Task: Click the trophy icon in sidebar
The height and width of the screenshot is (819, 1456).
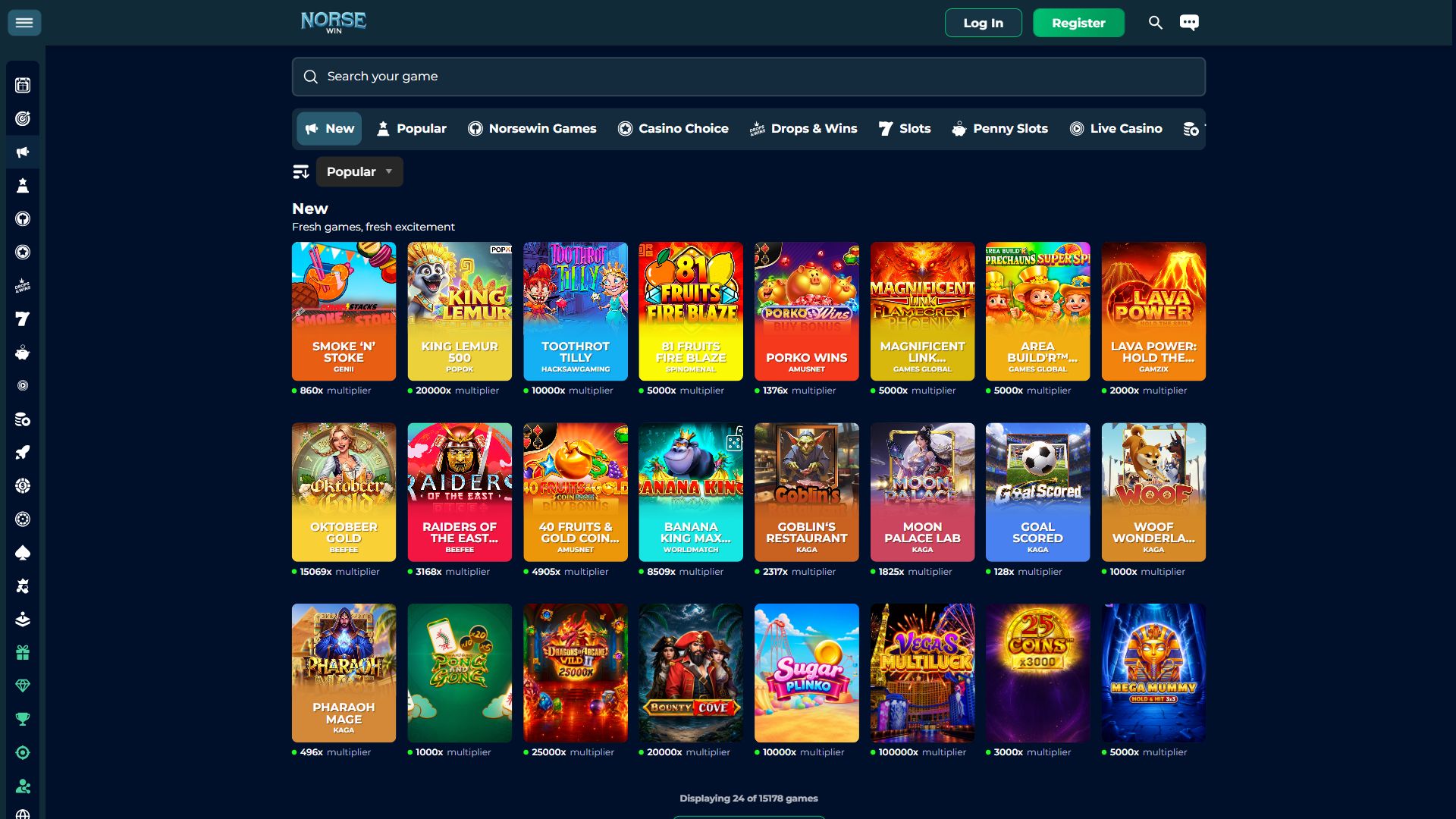Action: [x=23, y=720]
